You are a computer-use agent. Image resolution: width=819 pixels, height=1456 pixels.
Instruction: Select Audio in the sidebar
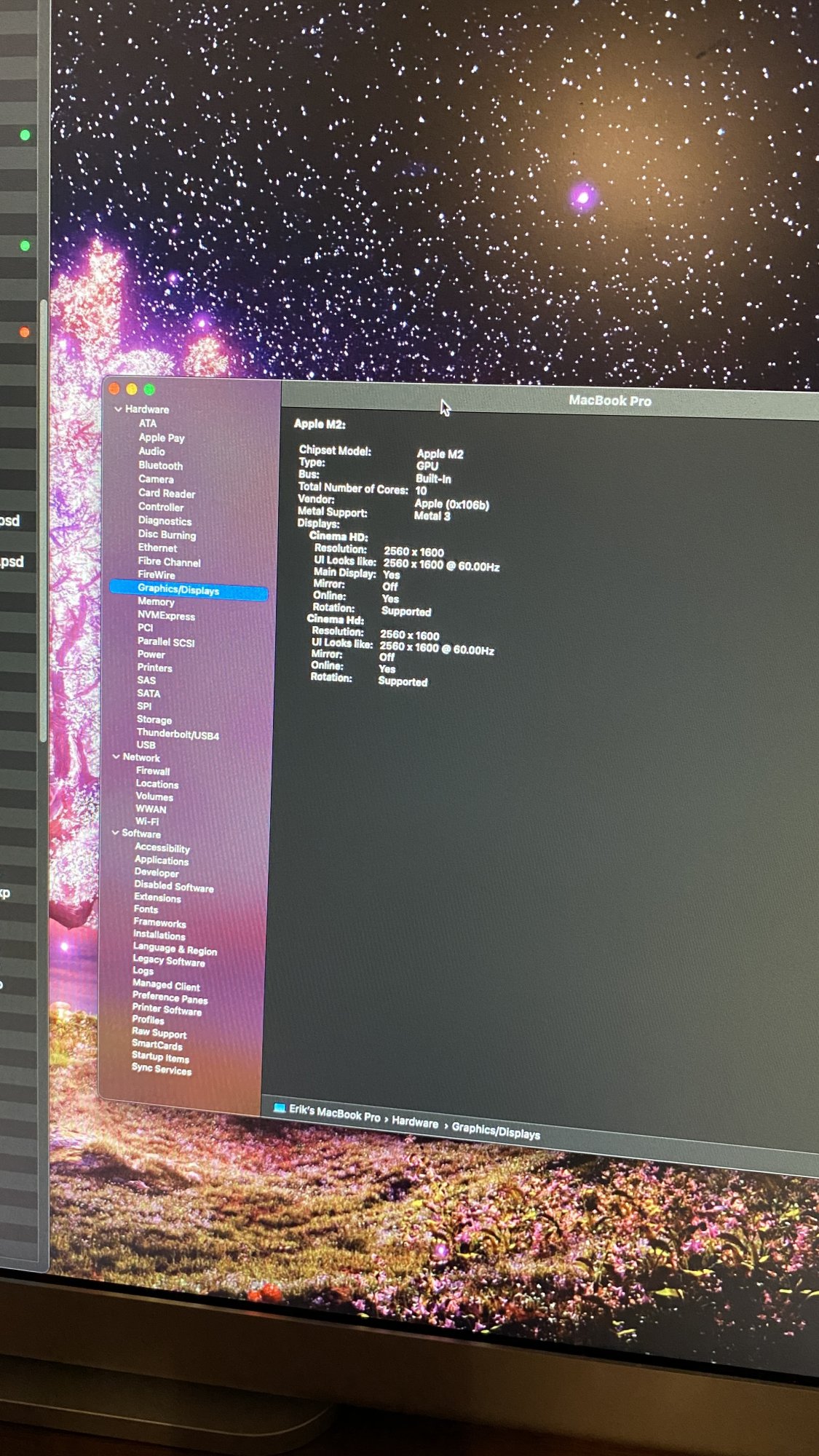point(151,451)
